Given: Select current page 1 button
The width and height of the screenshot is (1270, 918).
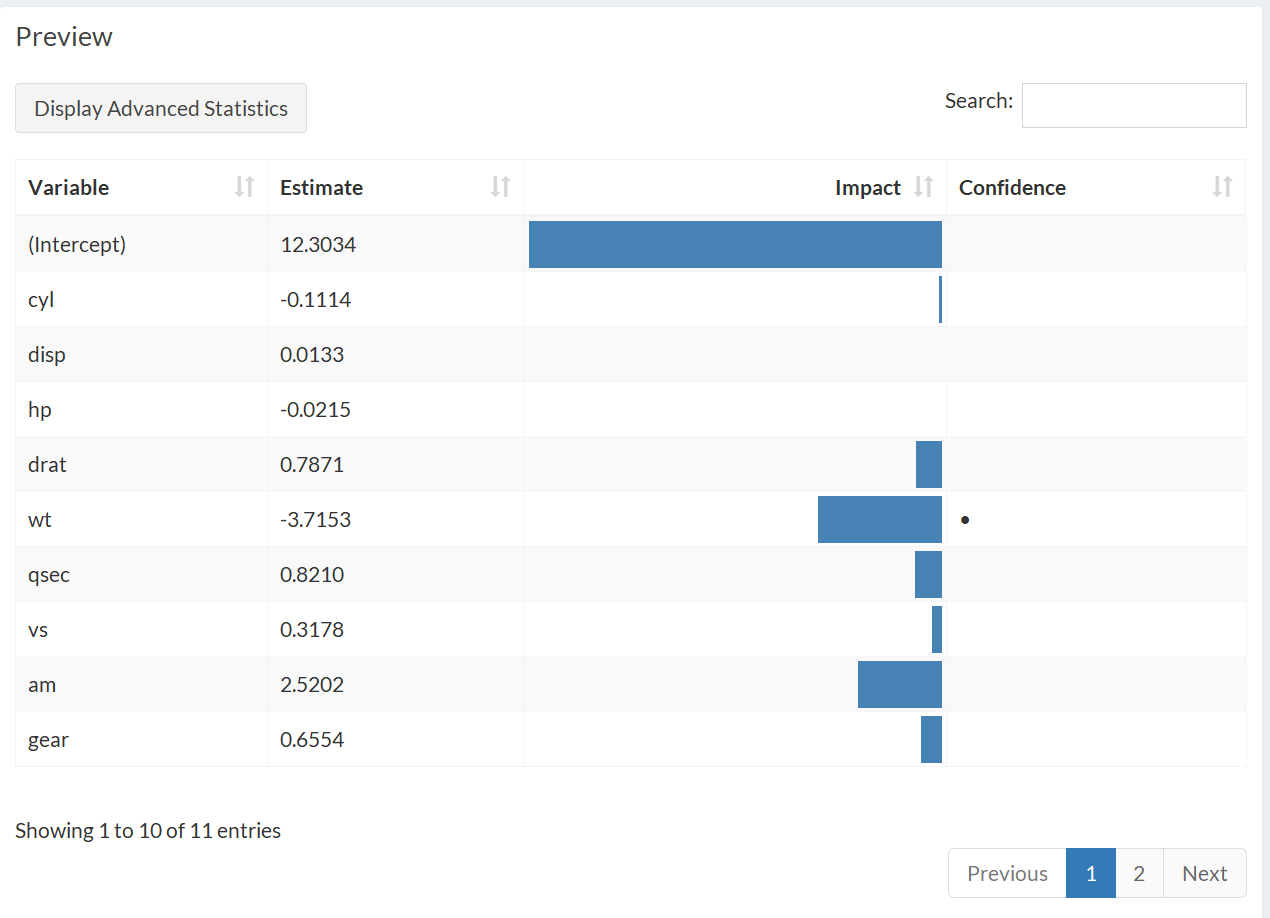Looking at the screenshot, I should pos(1091,873).
